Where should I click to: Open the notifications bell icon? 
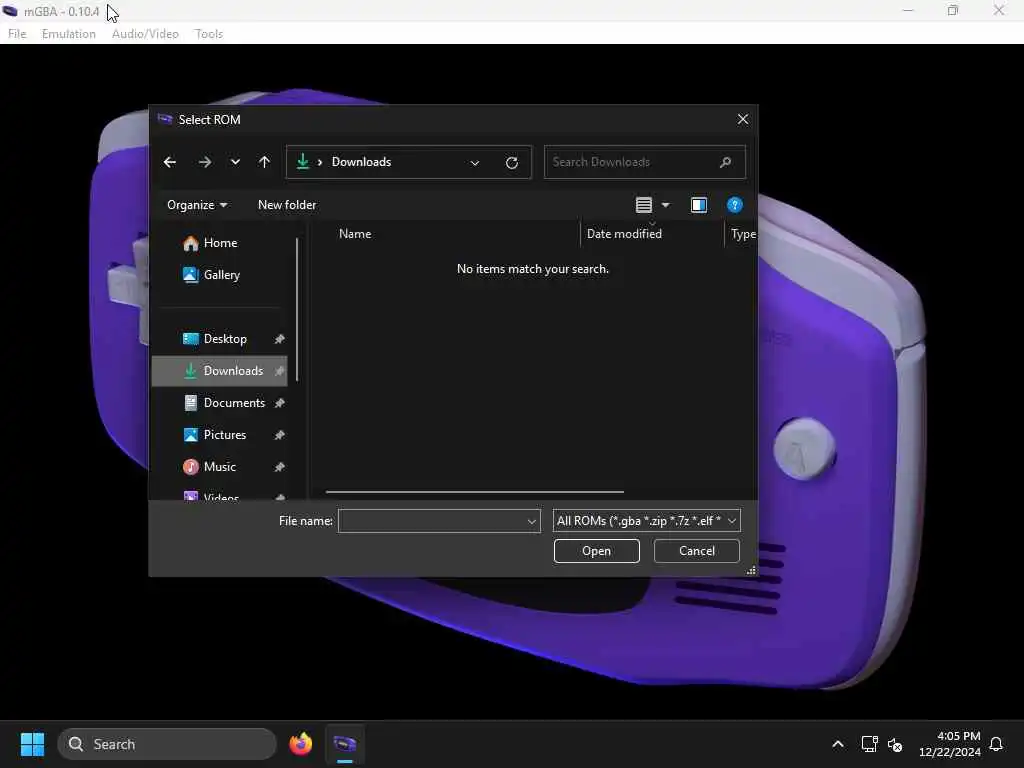tap(996, 744)
